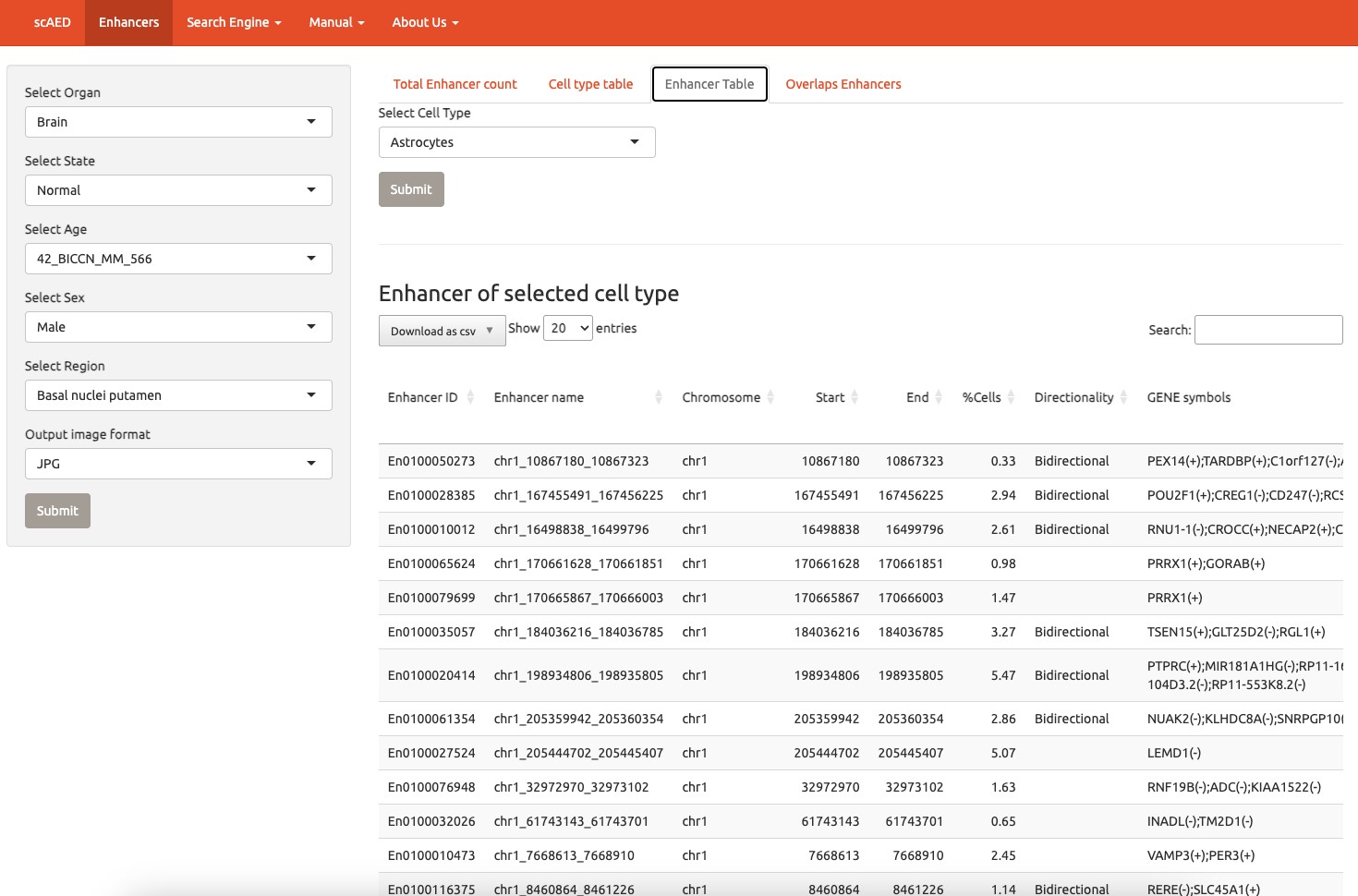
Task: Open the Enhancers navbar item
Action: [x=128, y=22]
